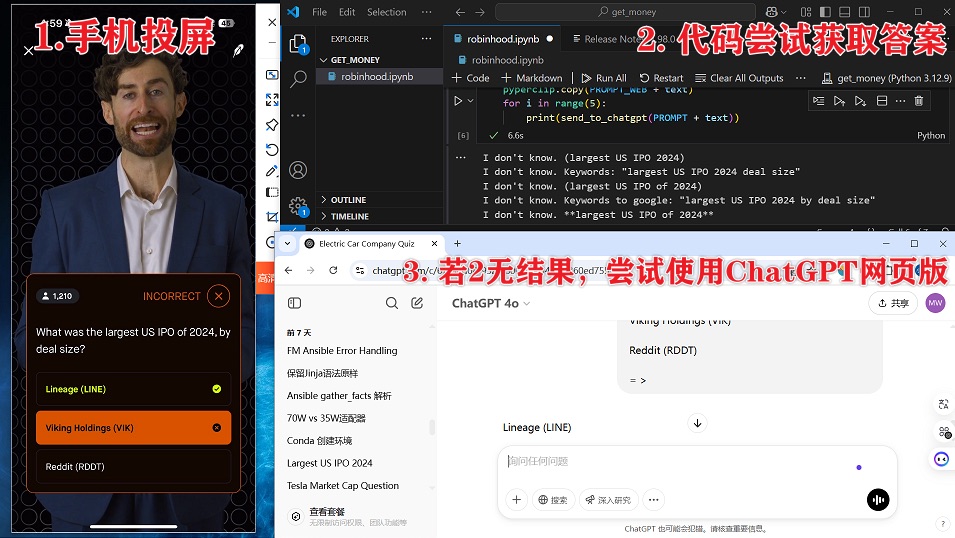Open the File menu
The image size is (955, 538).
click(x=319, y=12)
